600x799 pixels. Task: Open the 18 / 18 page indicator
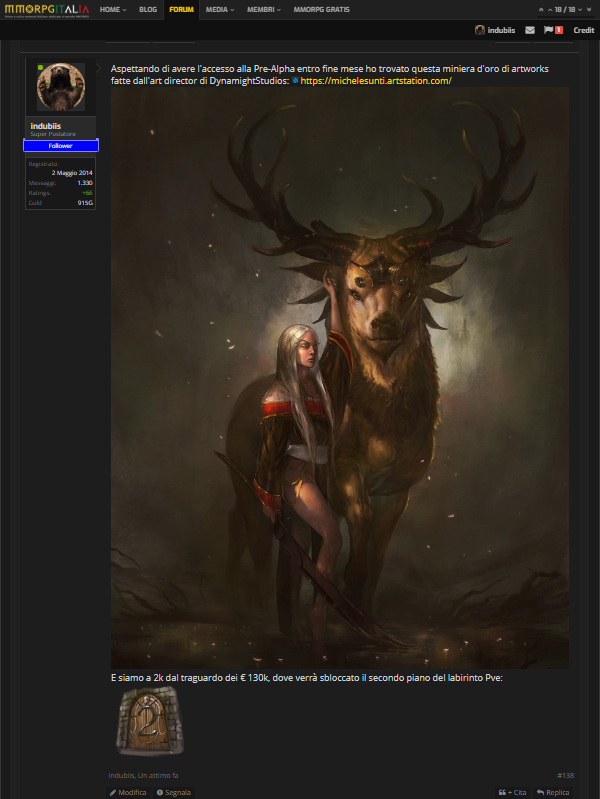tap(565, 10)
